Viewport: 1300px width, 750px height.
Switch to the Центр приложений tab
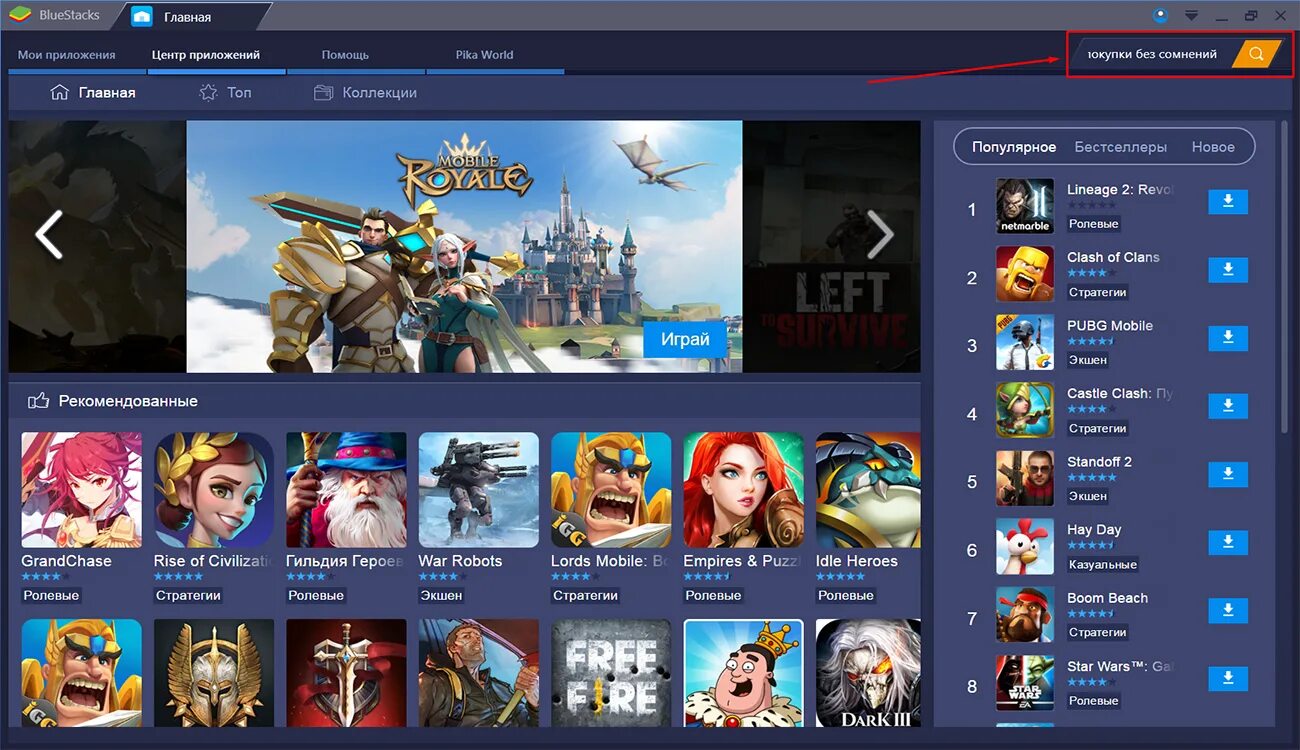tap(206, 55)
